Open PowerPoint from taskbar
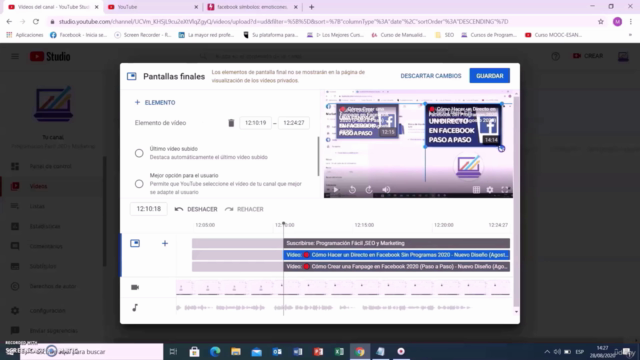The width and height of the screenshot is (640, 360). coord(318,351)
